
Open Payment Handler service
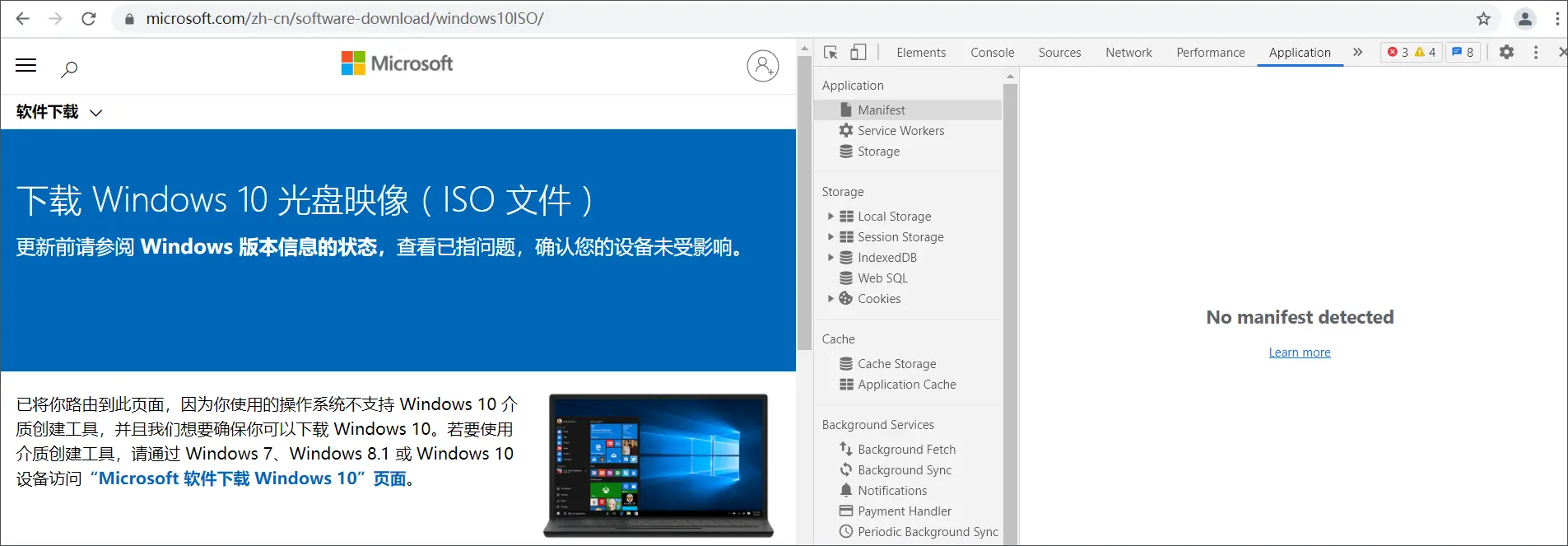(x=905, y=511)
